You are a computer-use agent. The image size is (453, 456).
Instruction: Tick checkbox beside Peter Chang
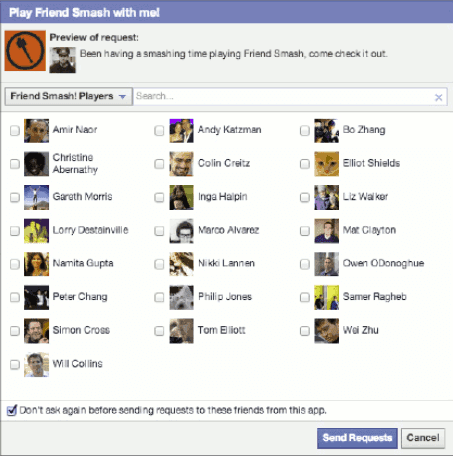(15, 297)
